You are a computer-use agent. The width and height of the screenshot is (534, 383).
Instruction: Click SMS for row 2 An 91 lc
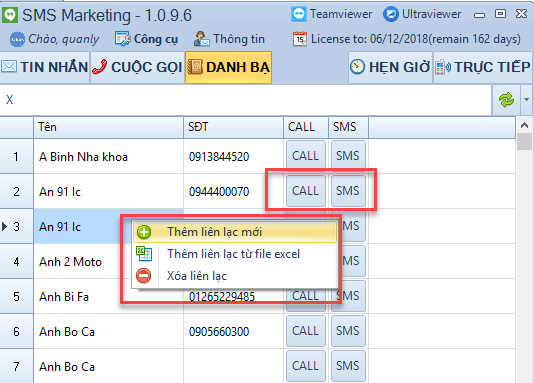348,191
